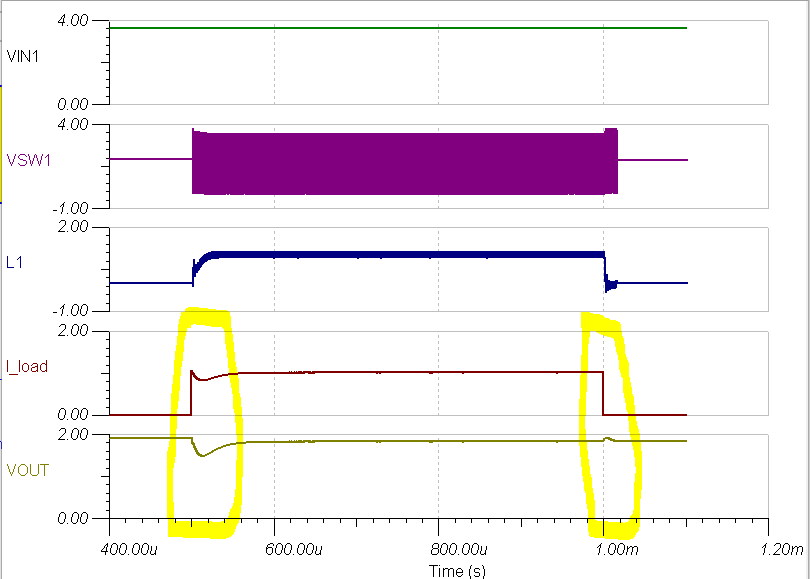The image size is (810, 579).
Task: Click the -1.00 label on L1 axis
Action: (x=70, y=311)
